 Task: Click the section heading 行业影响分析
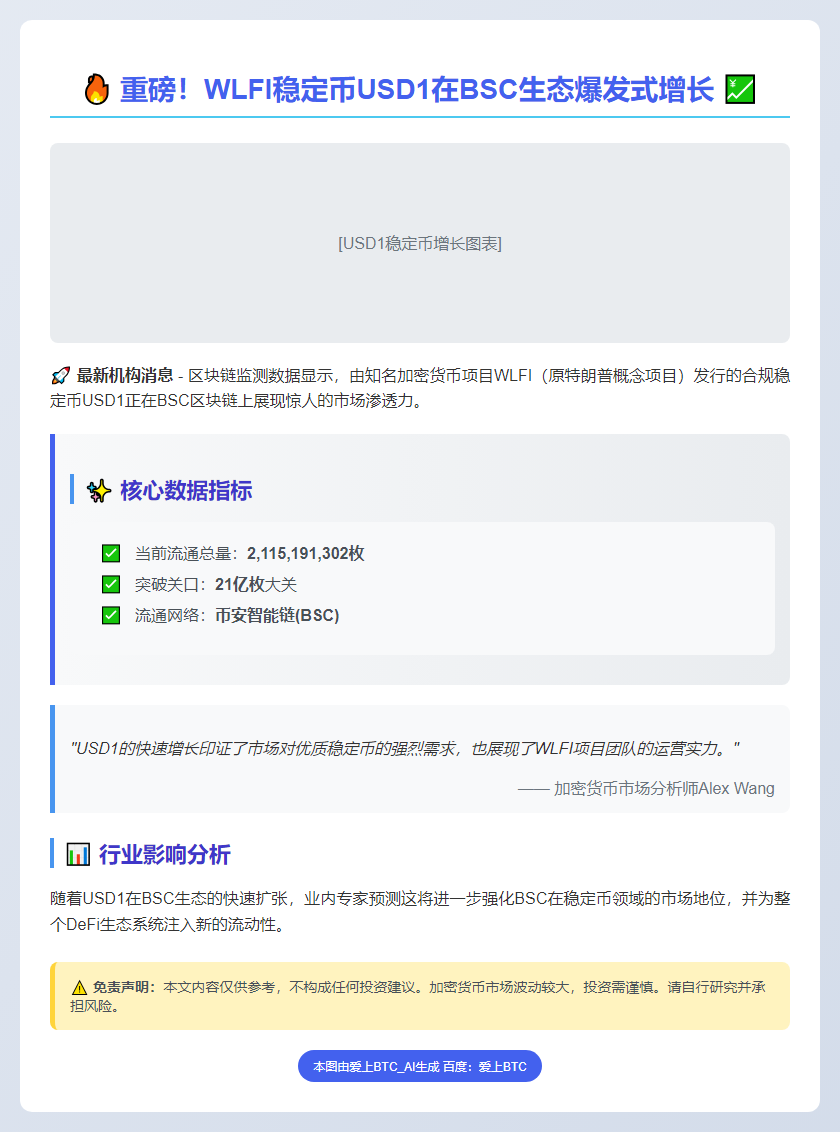coord(165,855)
